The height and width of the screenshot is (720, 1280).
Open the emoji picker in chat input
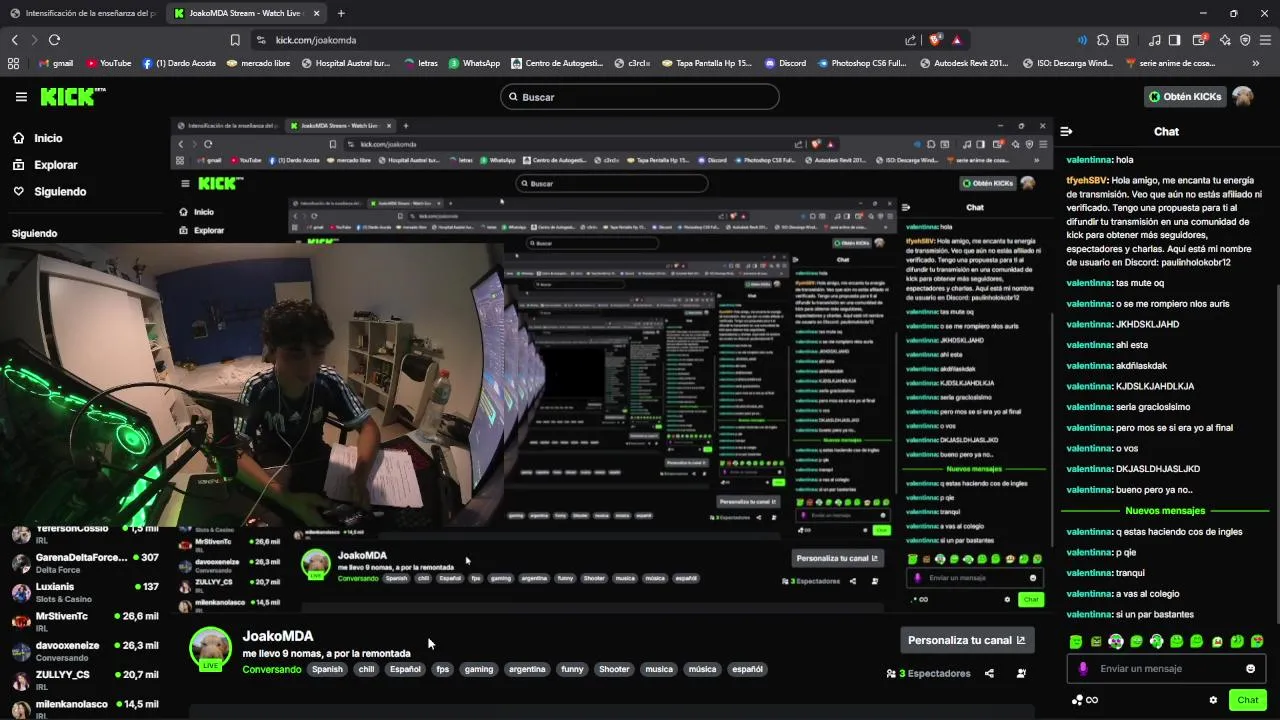coord(1250,669)
